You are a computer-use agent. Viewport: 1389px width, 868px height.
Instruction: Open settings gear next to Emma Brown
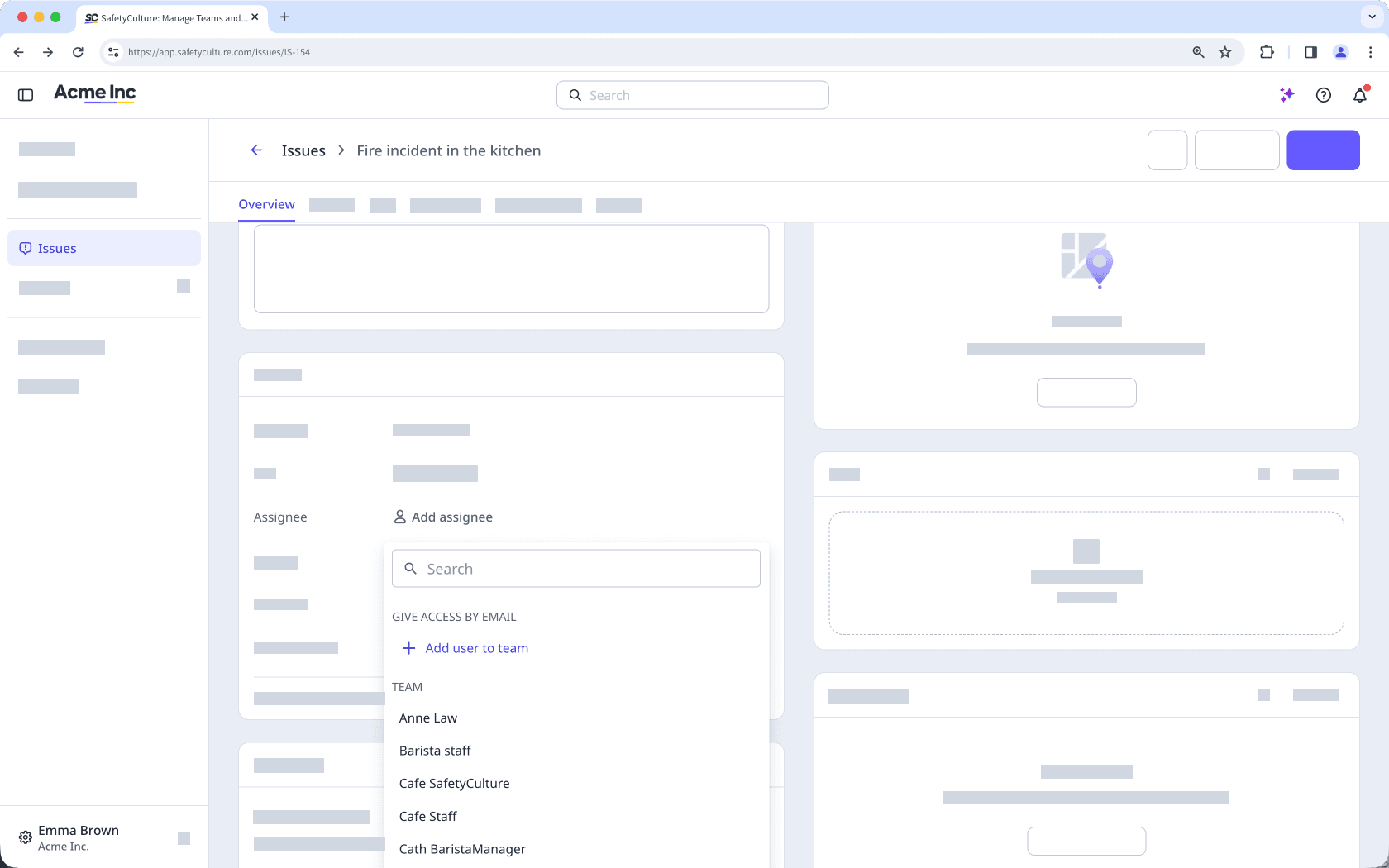click(25, 837)
